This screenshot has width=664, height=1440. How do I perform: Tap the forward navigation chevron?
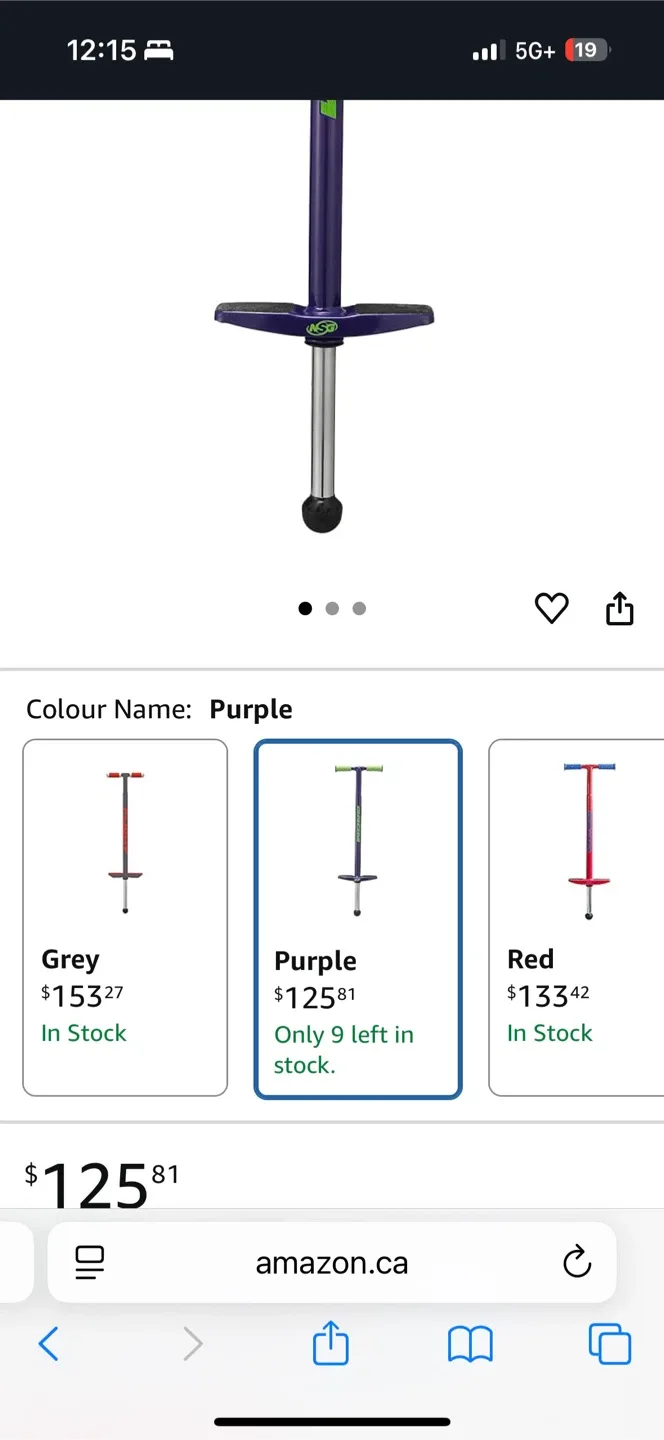coord(193,1344)
